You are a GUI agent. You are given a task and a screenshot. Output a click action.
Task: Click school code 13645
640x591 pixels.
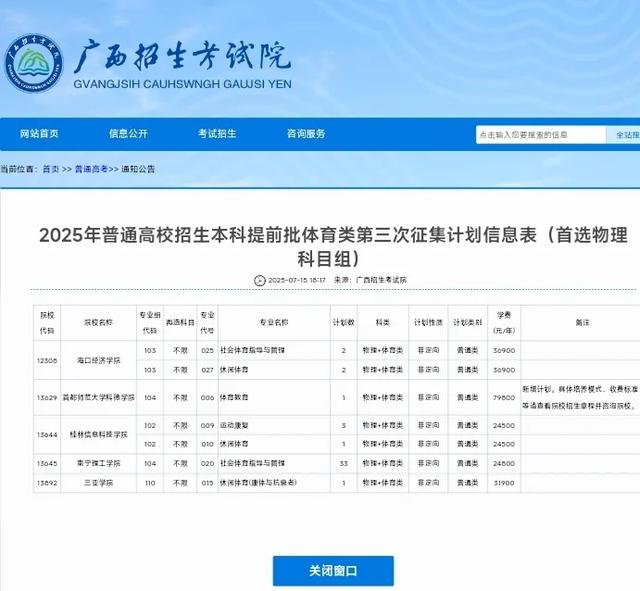coord(47,463)
